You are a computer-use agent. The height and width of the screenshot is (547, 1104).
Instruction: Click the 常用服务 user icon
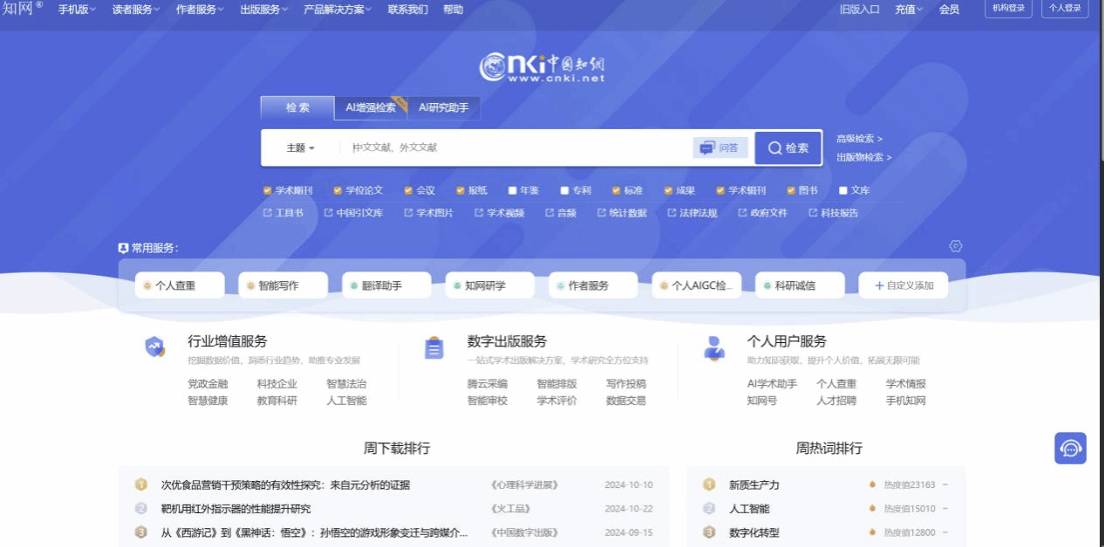pos(123,248)
